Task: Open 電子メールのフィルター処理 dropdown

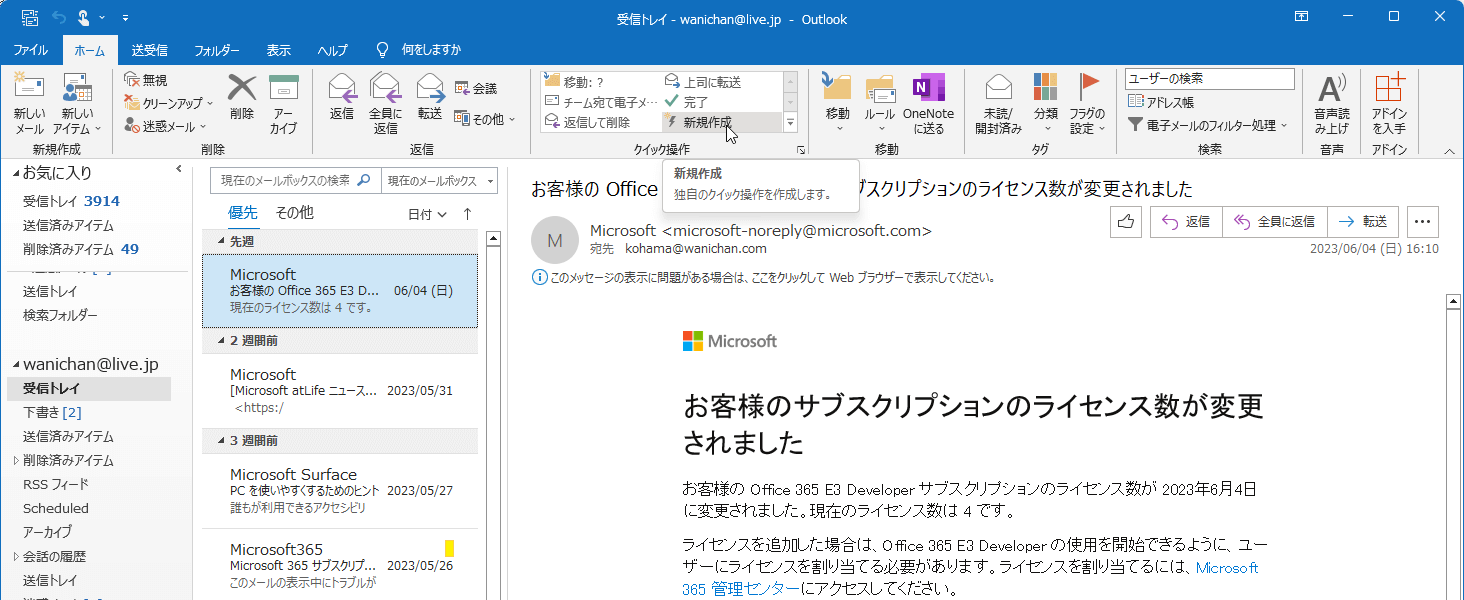Action: [1208, 125]
